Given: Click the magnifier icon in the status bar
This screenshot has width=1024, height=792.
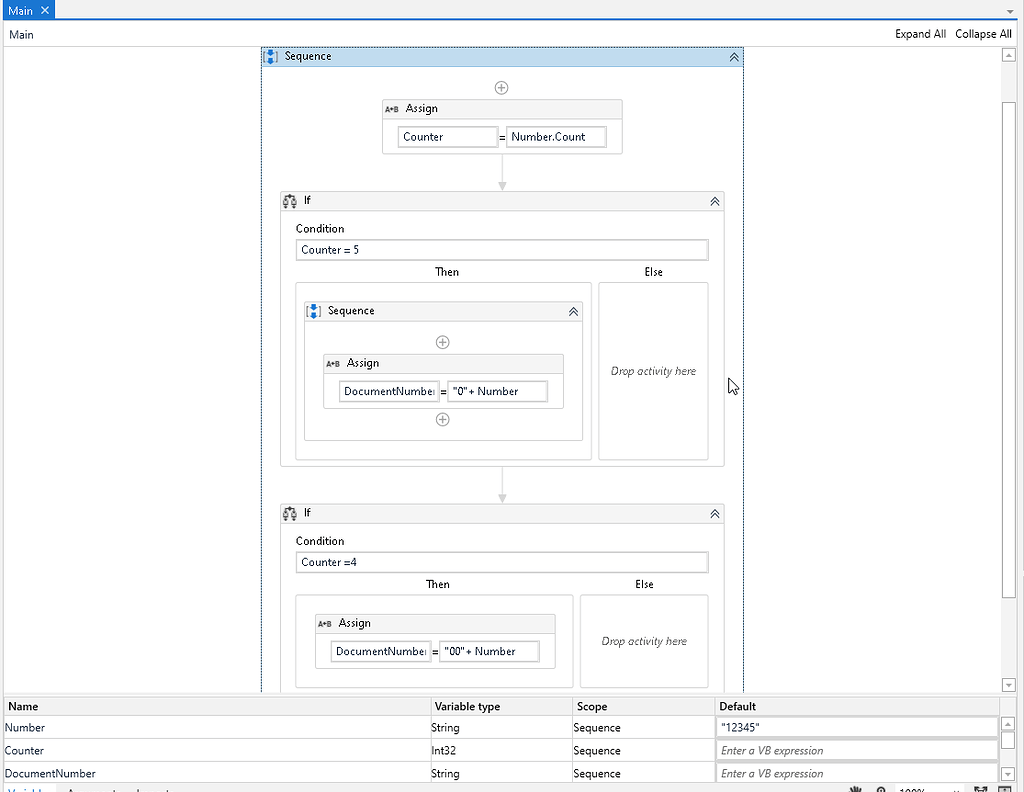Looking at the screenshot, I should 881,789.
